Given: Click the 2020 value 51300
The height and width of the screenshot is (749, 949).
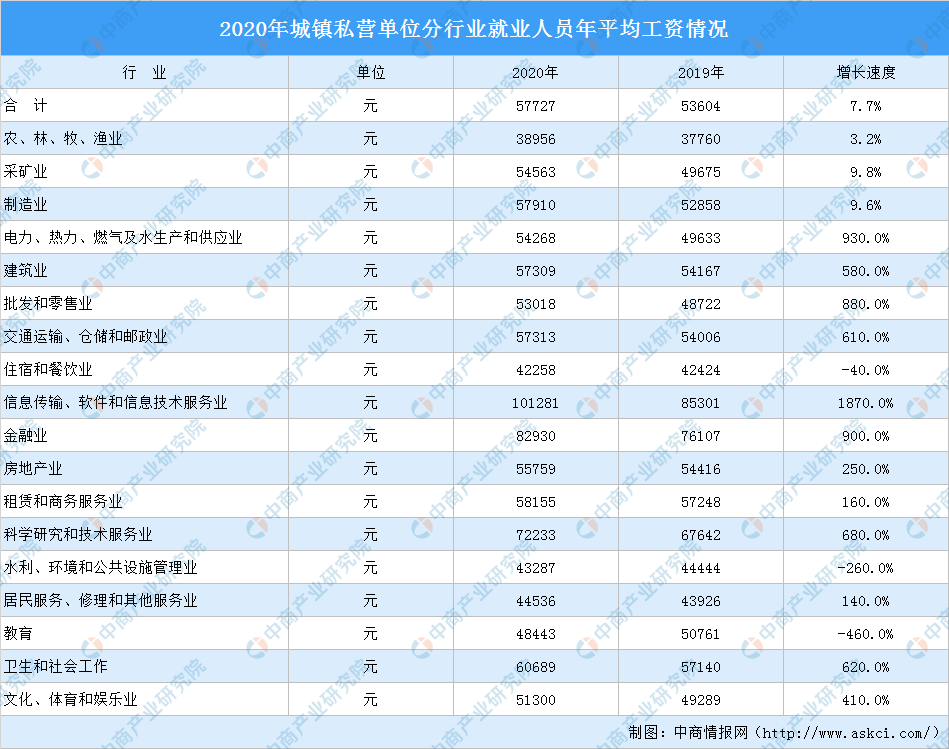Looking at the screenshot, I should 536,699.
